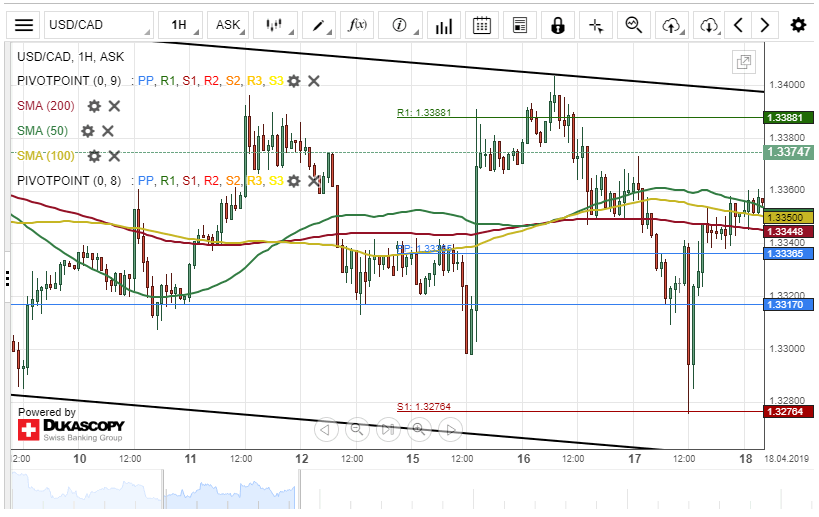Click the USD/CAD, 1H, ASK chart title

[x=71, y=57]
